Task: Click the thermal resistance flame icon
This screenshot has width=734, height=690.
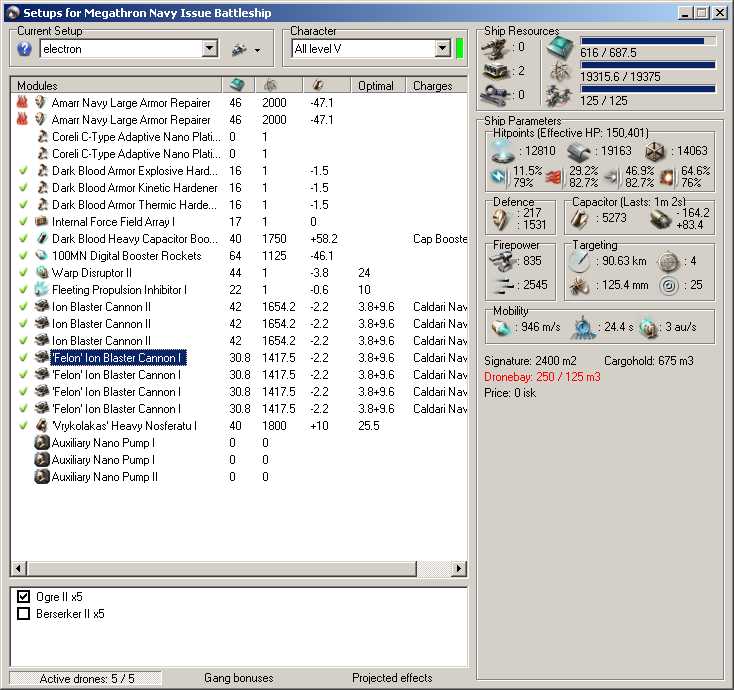Action: [x=554, y=177]
